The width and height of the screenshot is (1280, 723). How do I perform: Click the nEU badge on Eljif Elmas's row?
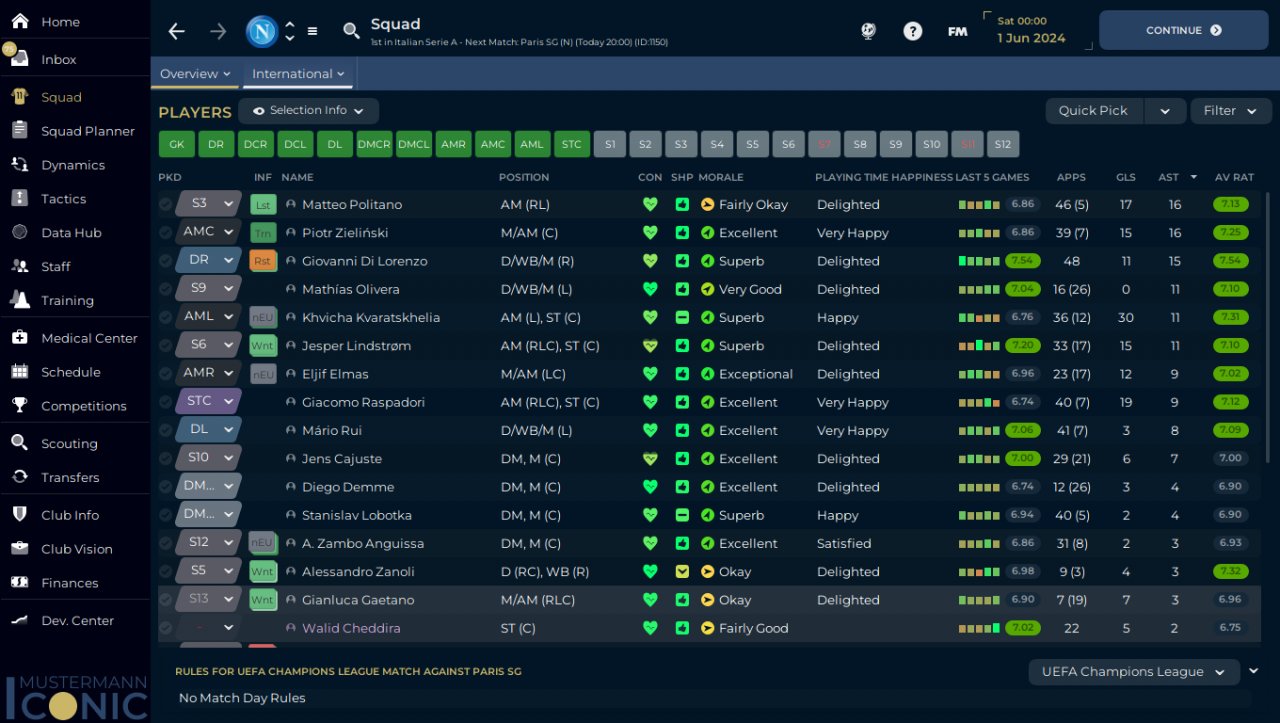263,374
